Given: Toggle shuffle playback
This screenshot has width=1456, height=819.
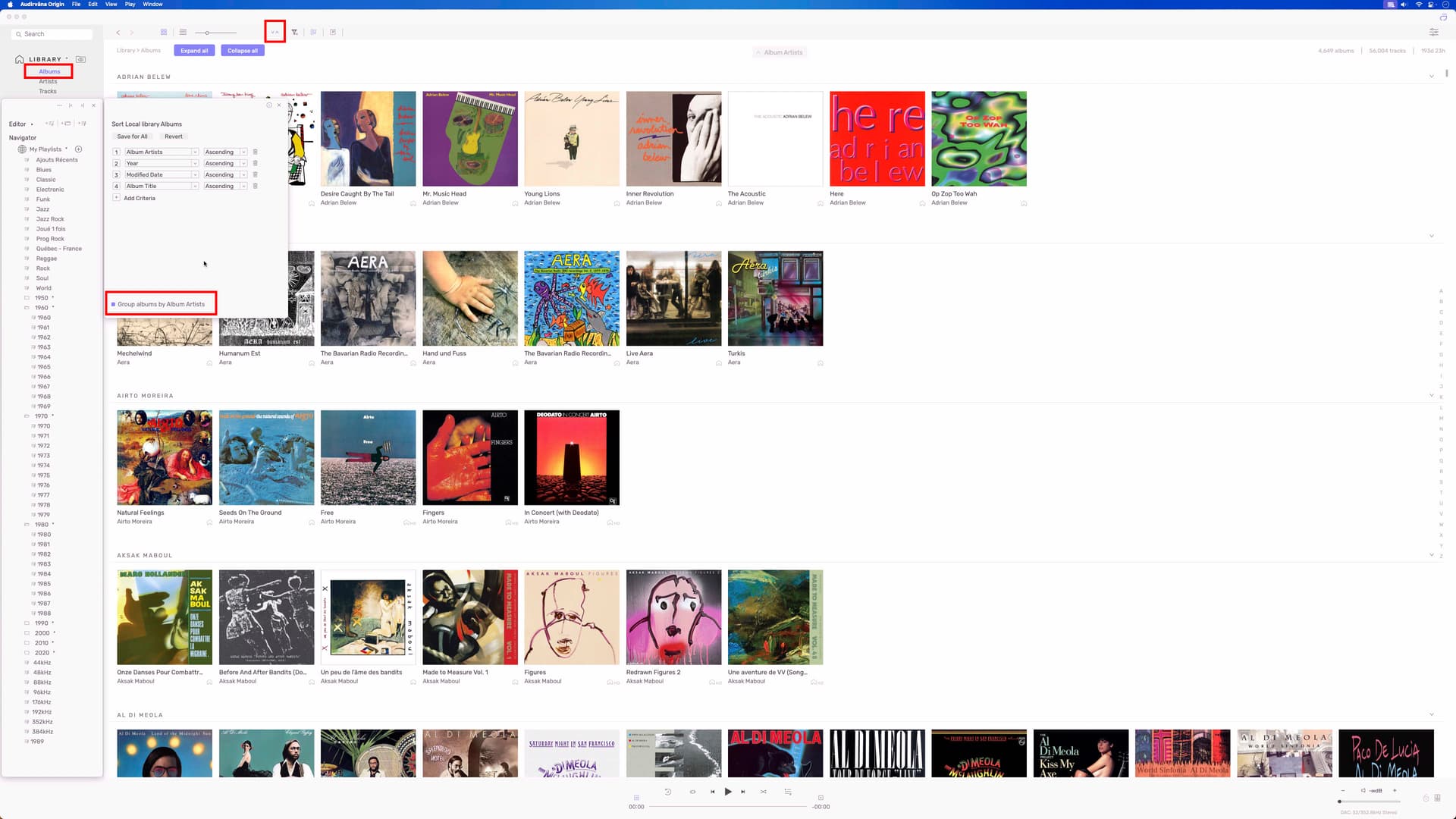Looking at the screenshot, I should [763, 792].
